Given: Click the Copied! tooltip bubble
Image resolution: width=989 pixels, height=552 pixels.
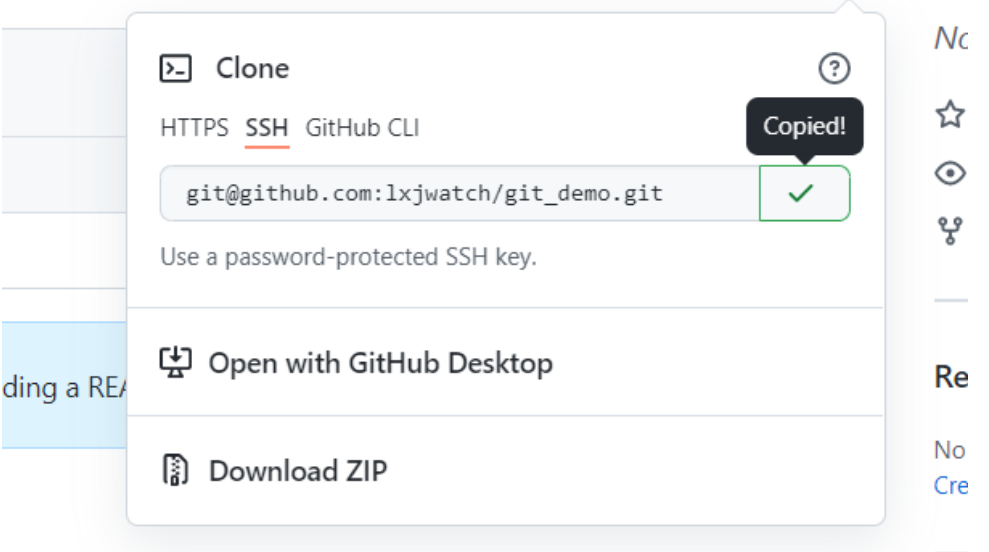Looking at the screenshot, I should pos(804,126).
